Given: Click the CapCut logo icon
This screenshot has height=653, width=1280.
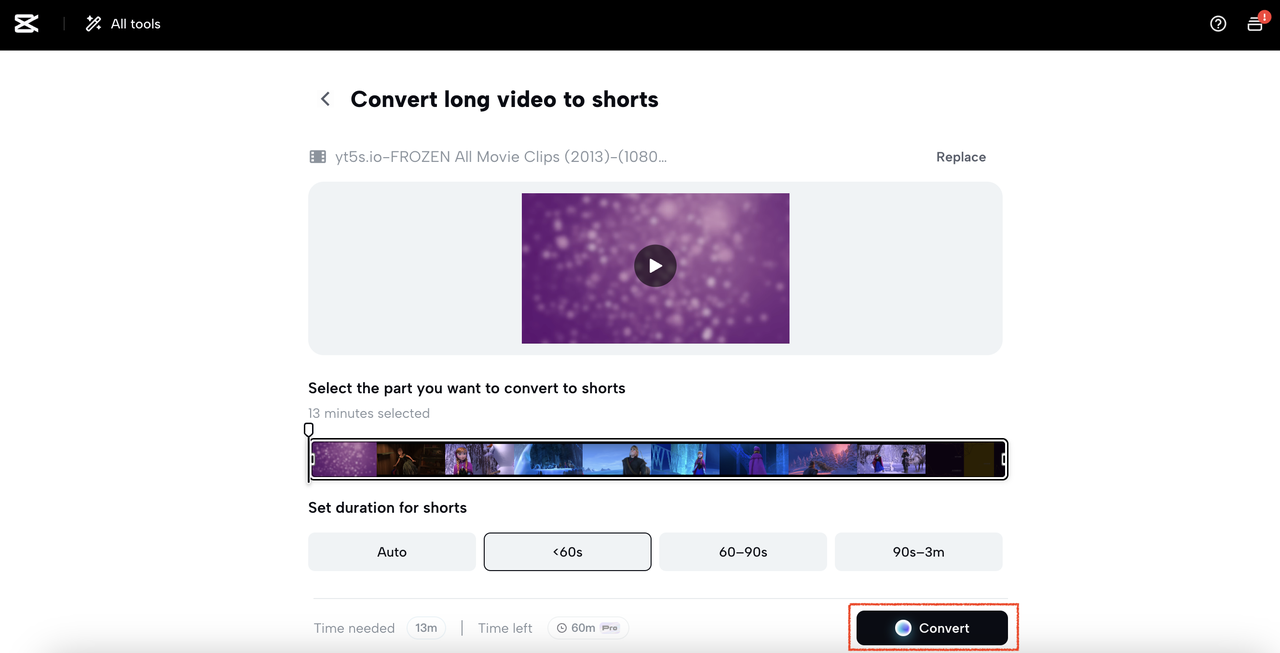Looking at the screenshot, I should 27,24.
